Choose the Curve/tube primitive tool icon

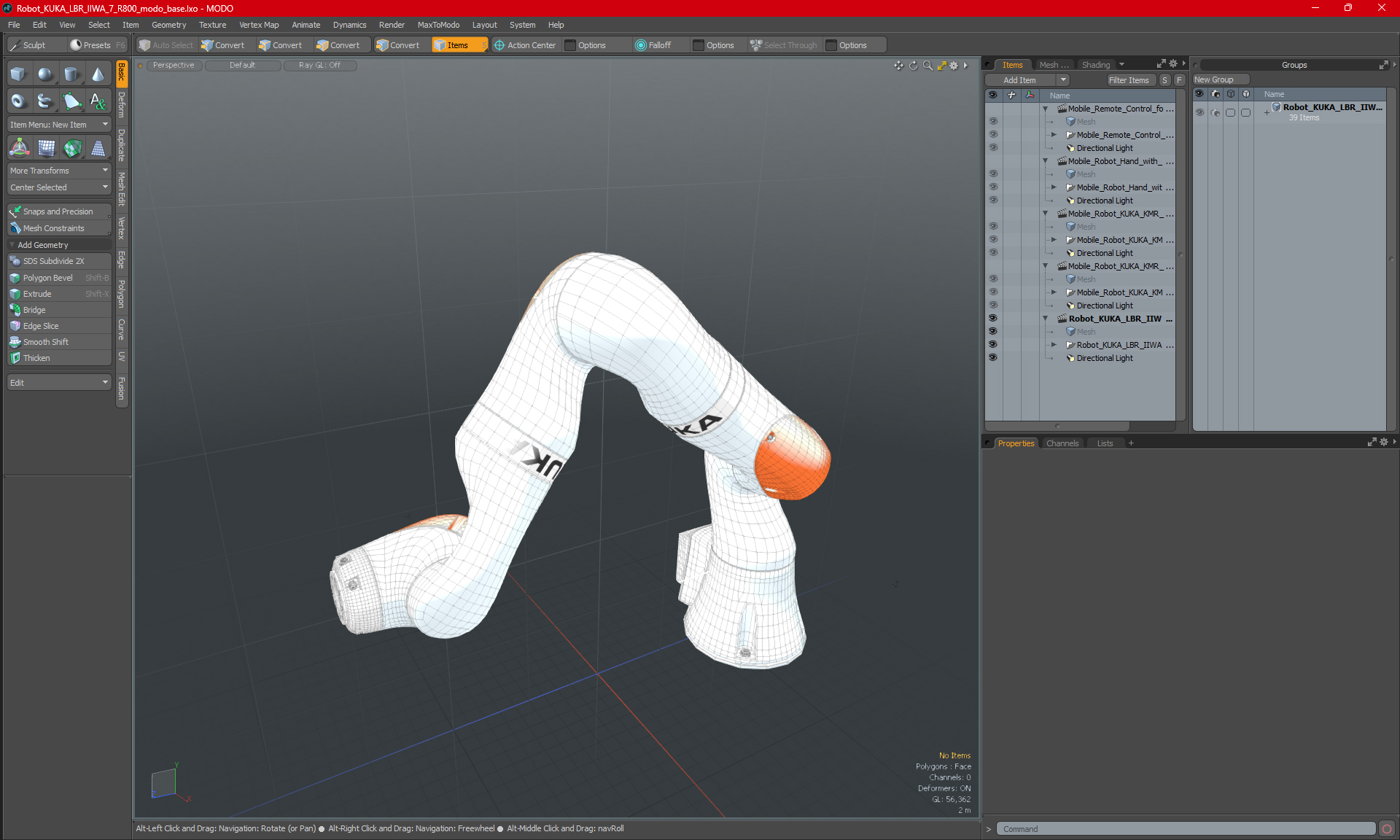point(45,101)
